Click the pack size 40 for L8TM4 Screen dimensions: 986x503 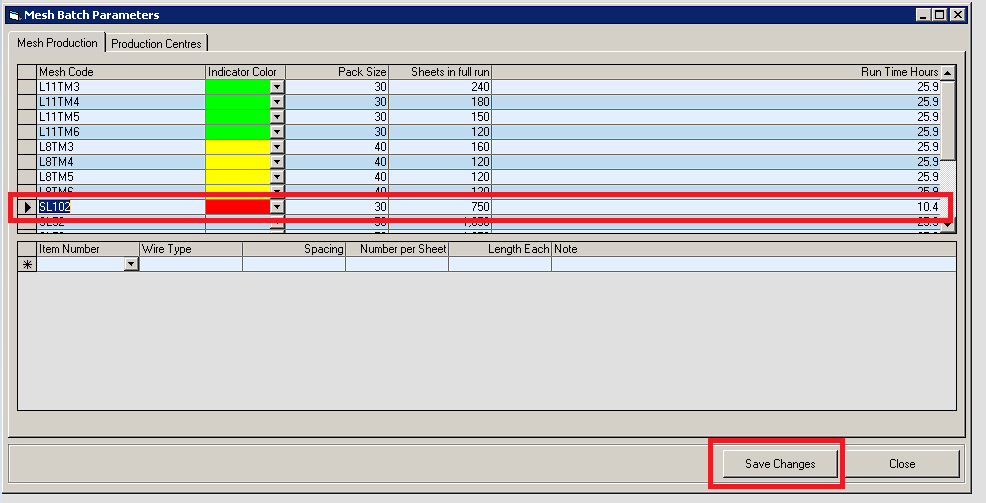point(337,162)
